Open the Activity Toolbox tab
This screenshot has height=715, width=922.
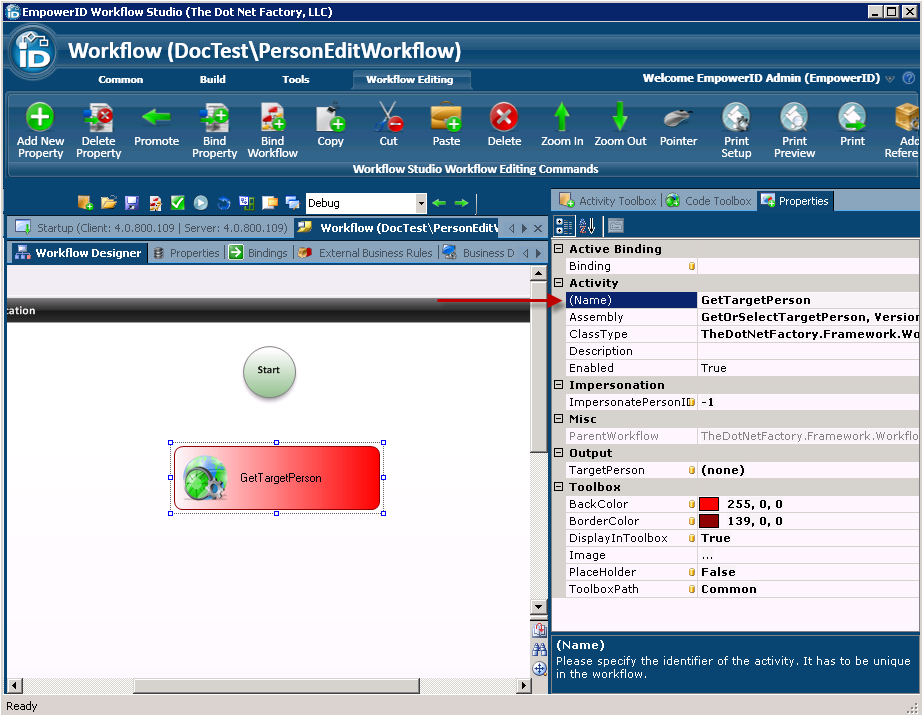coord(608,201)
